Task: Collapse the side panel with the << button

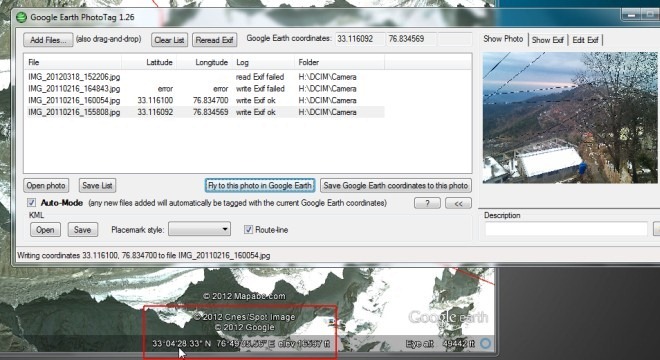Action: pyautogui.click(x=458, y=203)
